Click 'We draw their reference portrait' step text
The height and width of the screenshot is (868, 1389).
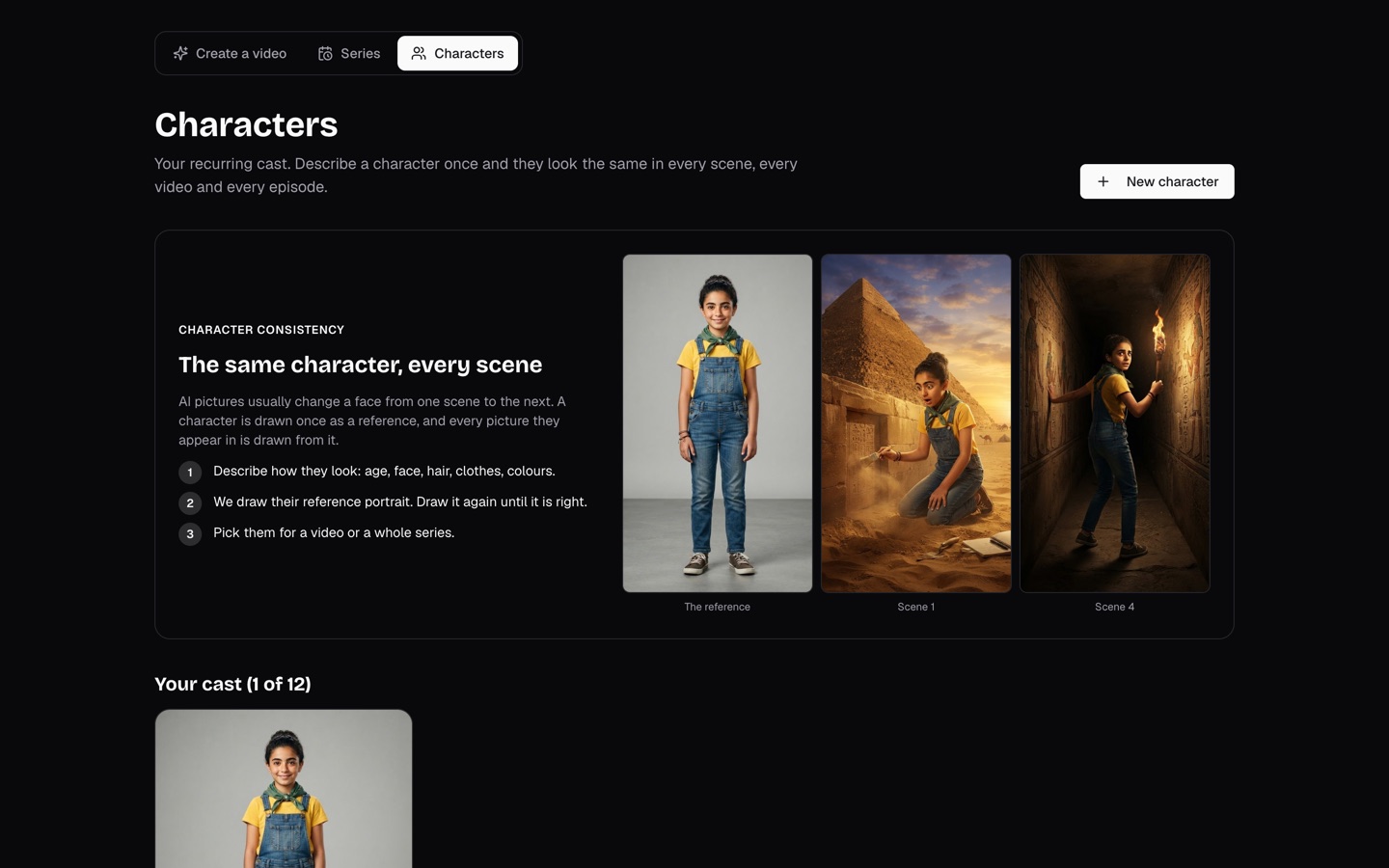[400, 502]
